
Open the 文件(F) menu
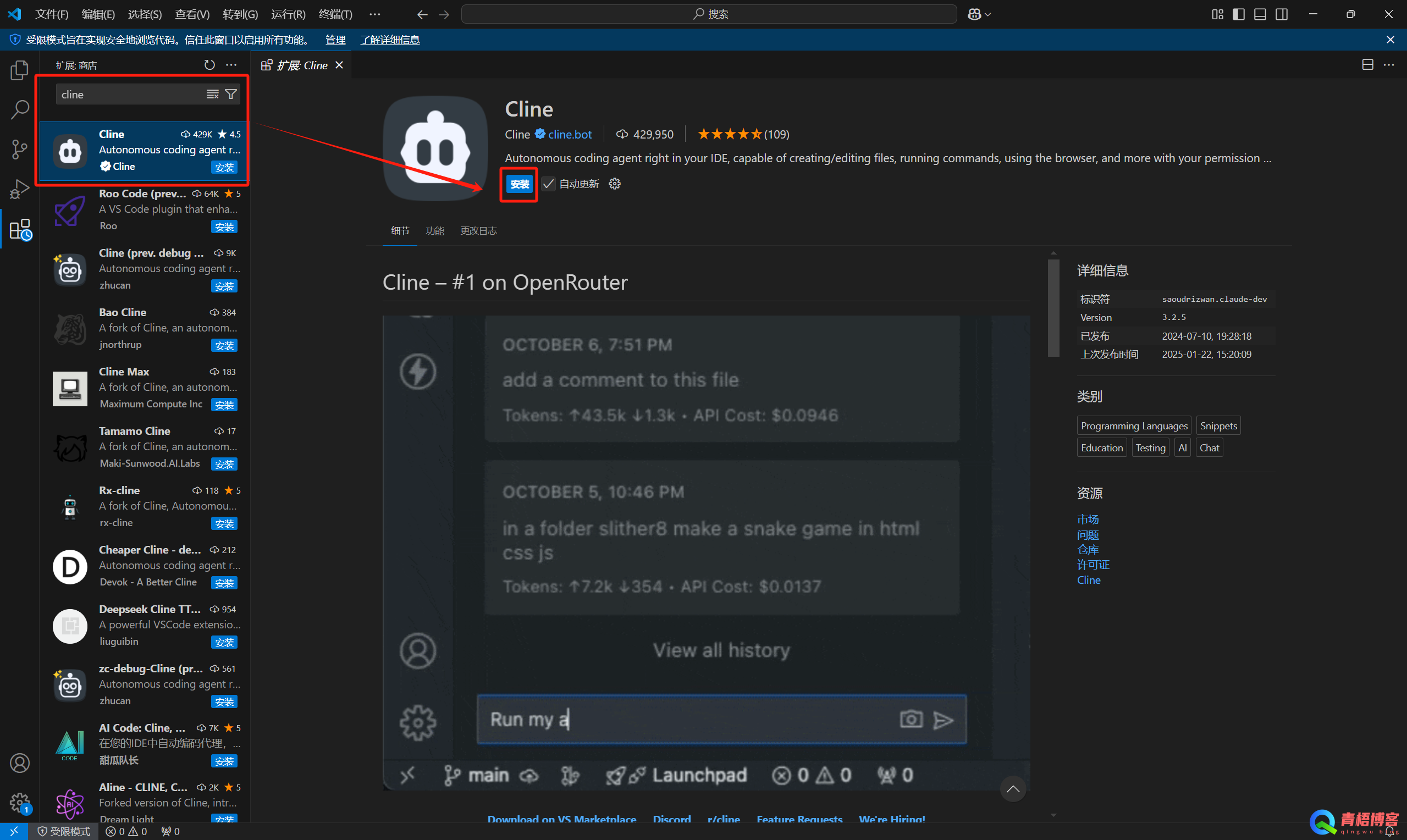(x=52, y=14)
